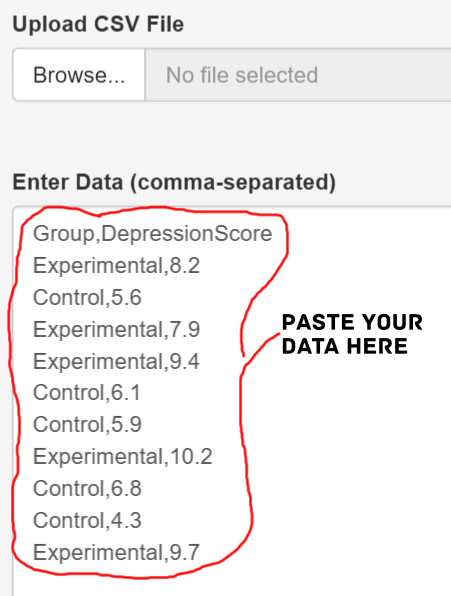Place cursor on 'Control,4.3' line
Viewport: 451px width, 596px height.
87,520
